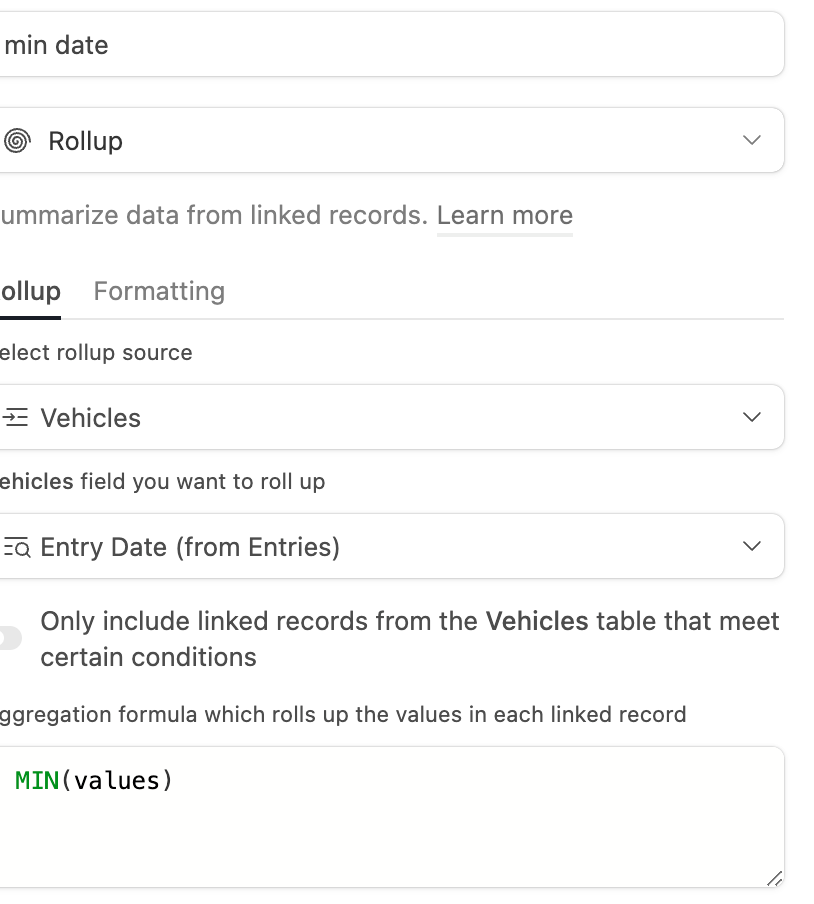Click the lookup icon beside Entry Date

pyautogui.click(x=16, y=547)
